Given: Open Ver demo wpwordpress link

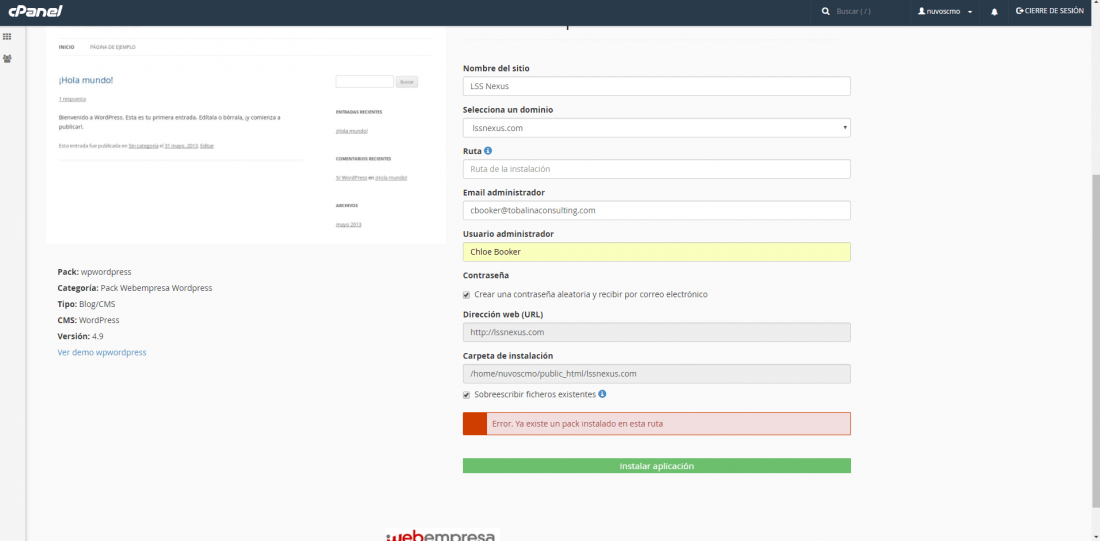Looking at the screenshot, I should pyautogui.click(x=102, y=352).
